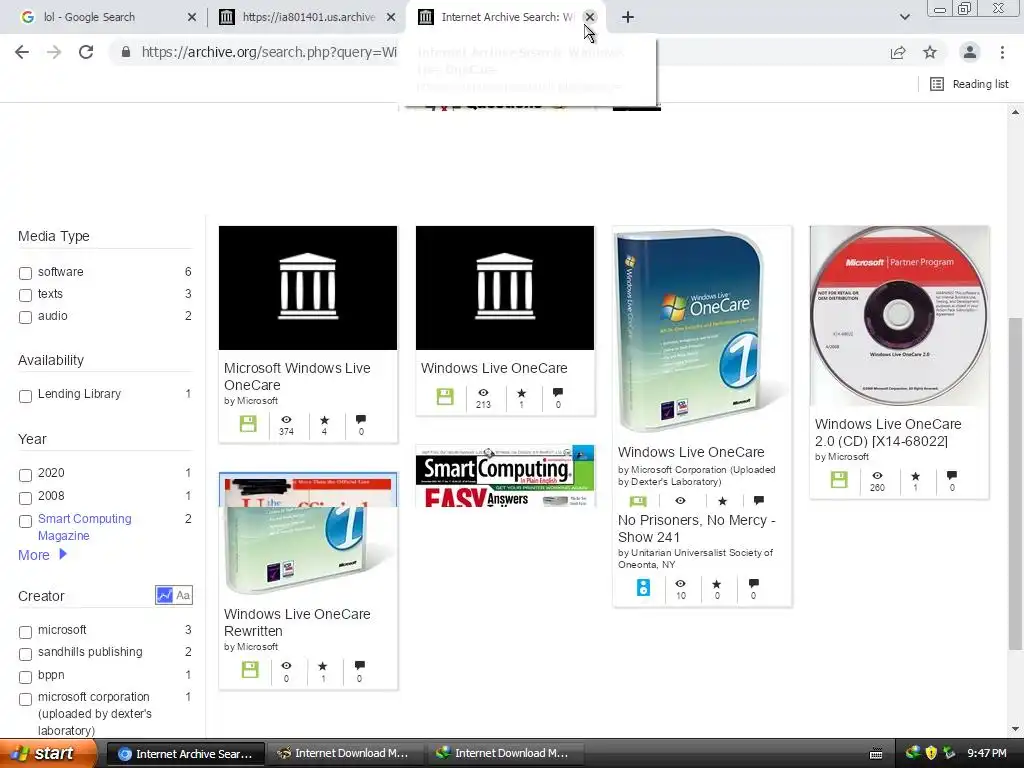Screen dimensions: 1024x768
Task: Open the Chrome profile avatar button
Action: [x=970, y=52]
